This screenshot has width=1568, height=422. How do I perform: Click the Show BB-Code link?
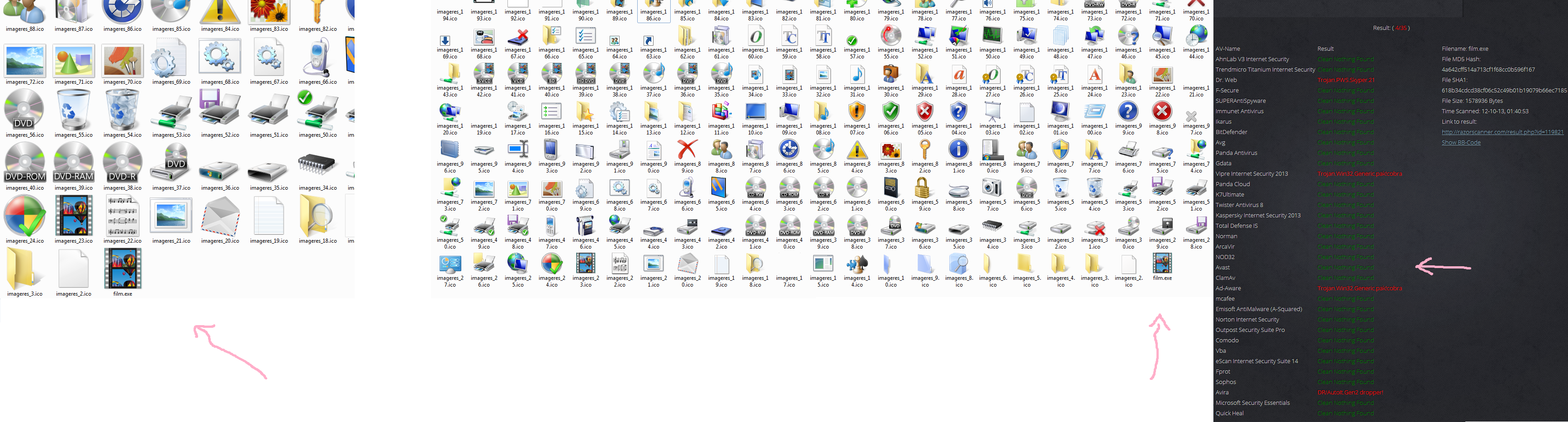pos(1461,142)
